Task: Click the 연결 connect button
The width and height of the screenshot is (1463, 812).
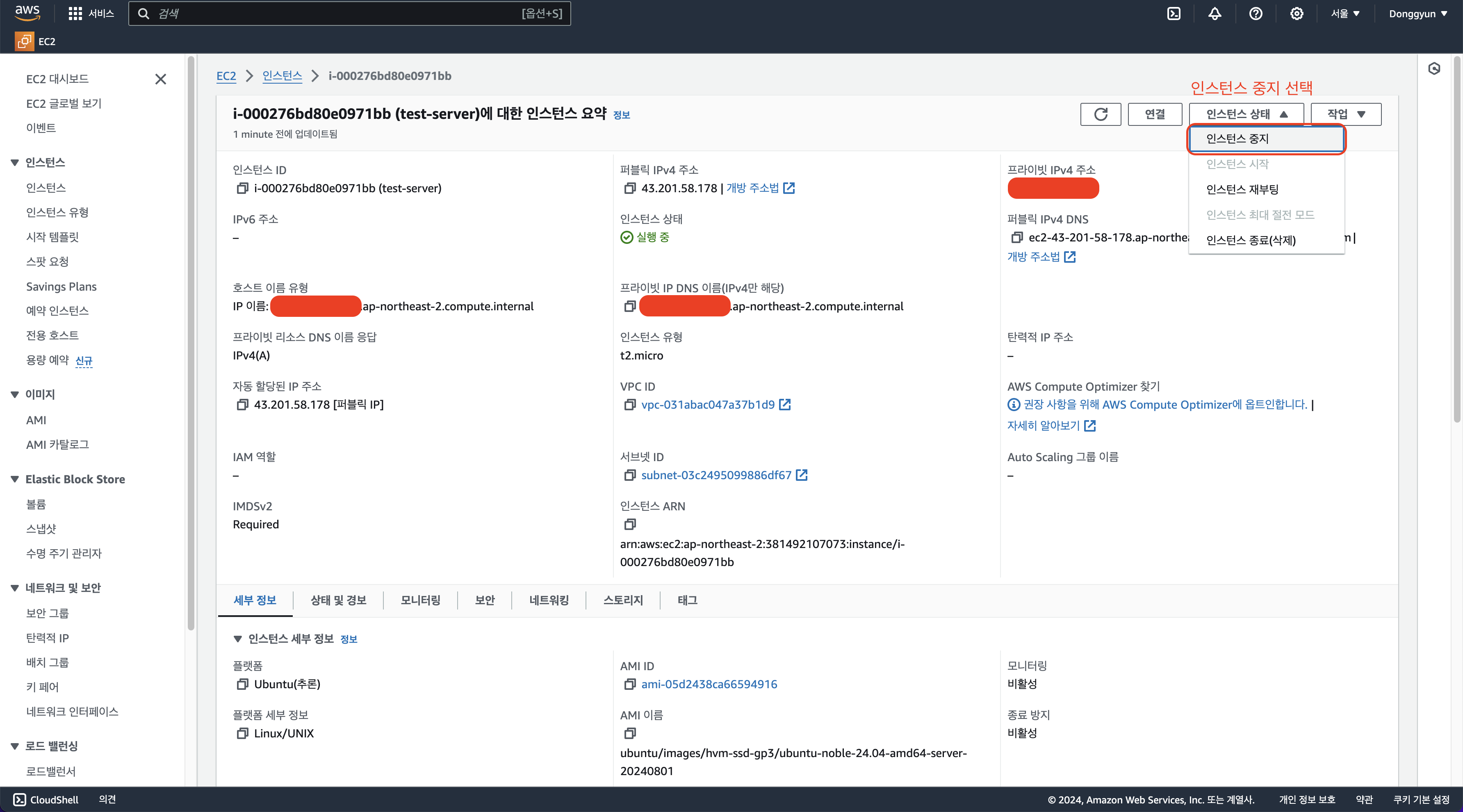Action: pos(1154,114)
